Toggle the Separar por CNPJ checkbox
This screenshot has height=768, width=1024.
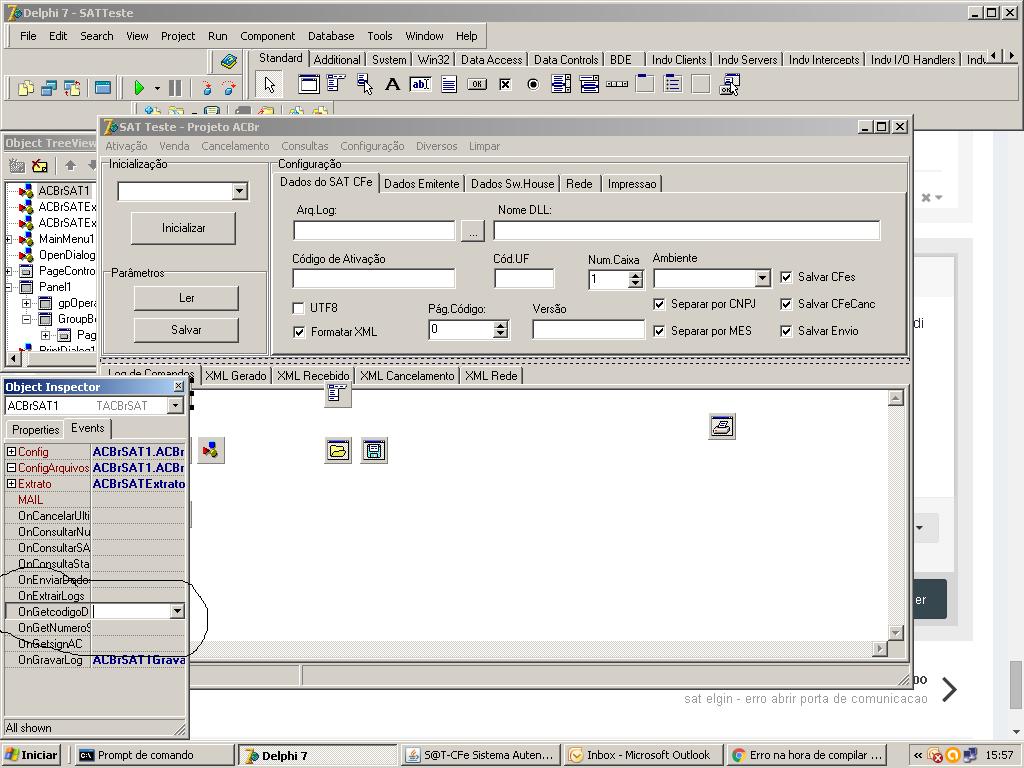click(659, 304)
